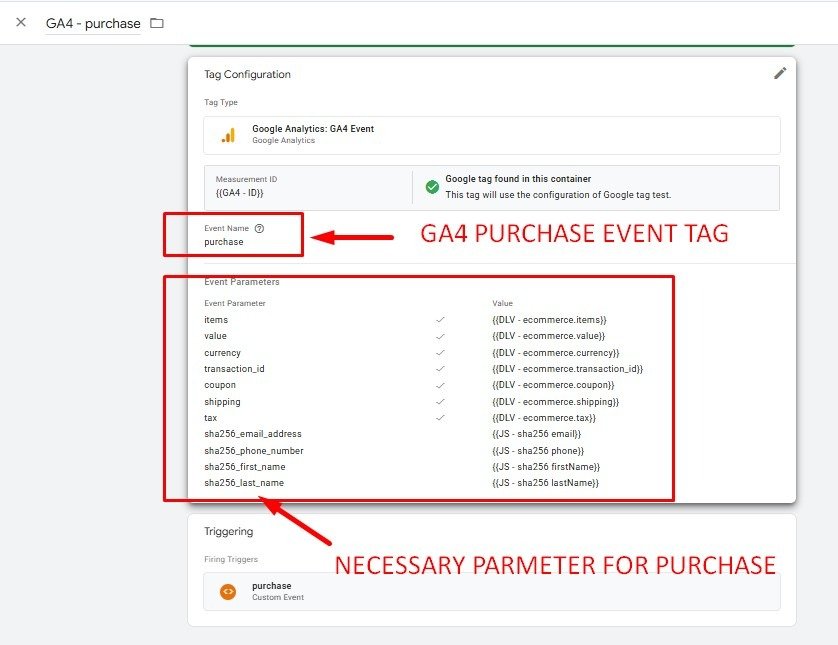This screenshot has height=645, width=838.
Task: Click the sha256_last_name parameter name
Action: click(244, 483)
